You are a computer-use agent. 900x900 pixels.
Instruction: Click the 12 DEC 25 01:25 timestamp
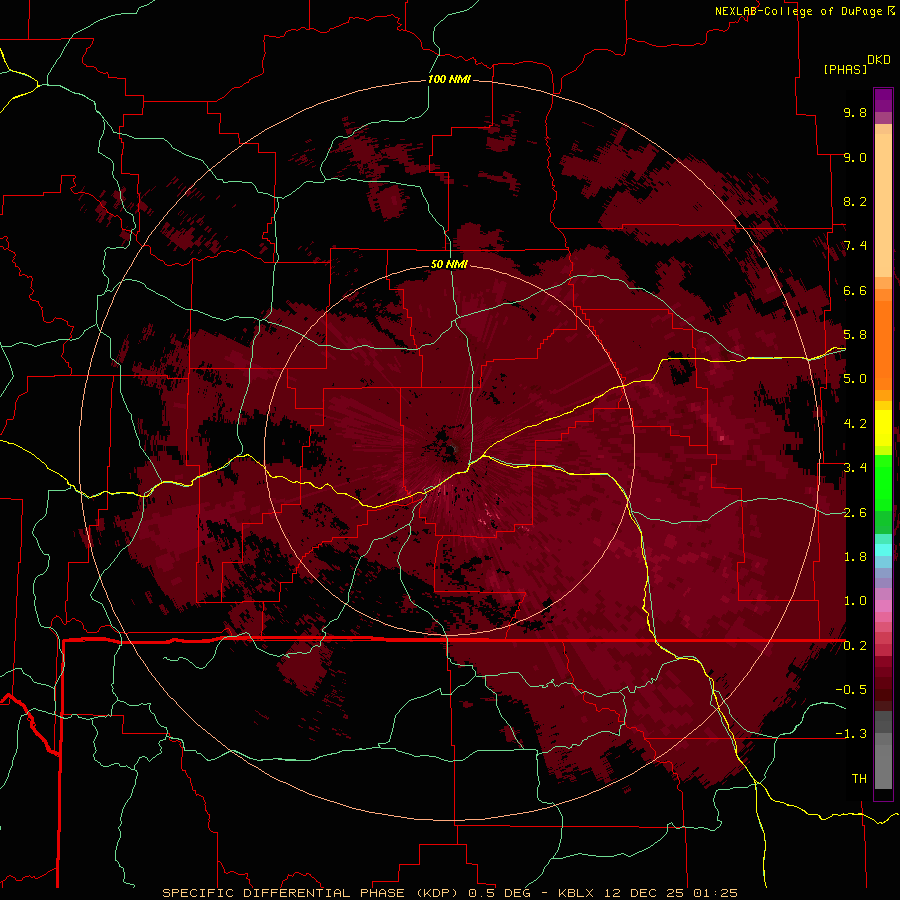click(x=672, y=893)
